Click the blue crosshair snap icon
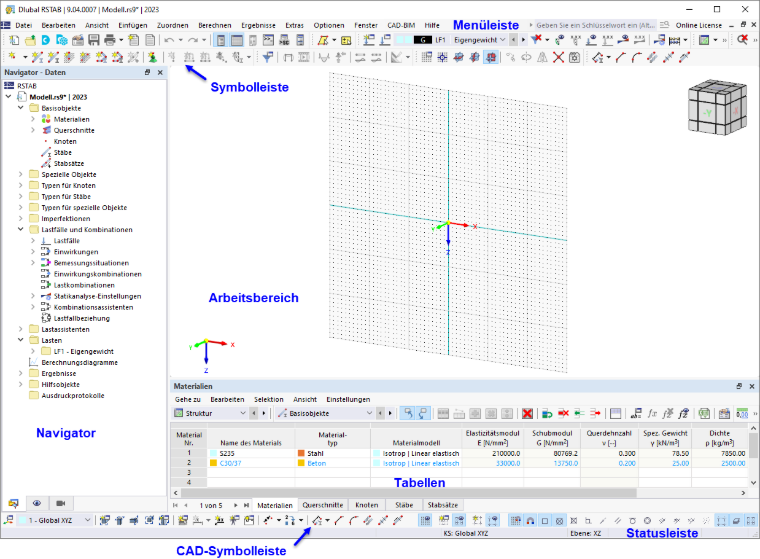 (x=442, y=58)
